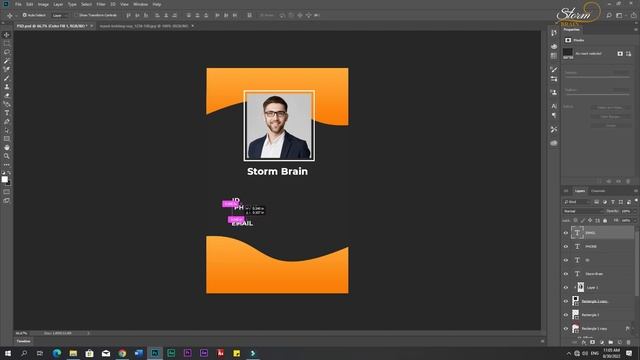Open Microsoft Edge from the taskbar

[x=57, y=353]
